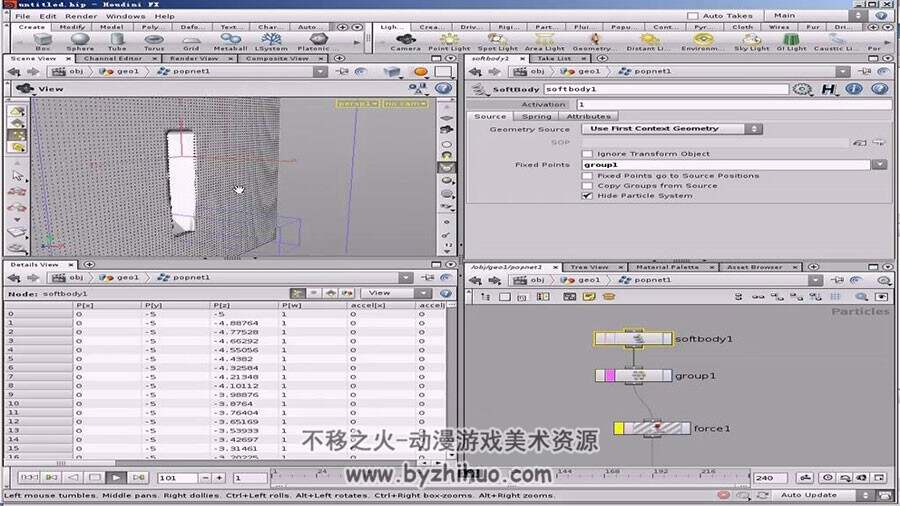Select the Box shelf tool

tap(42, 41)
